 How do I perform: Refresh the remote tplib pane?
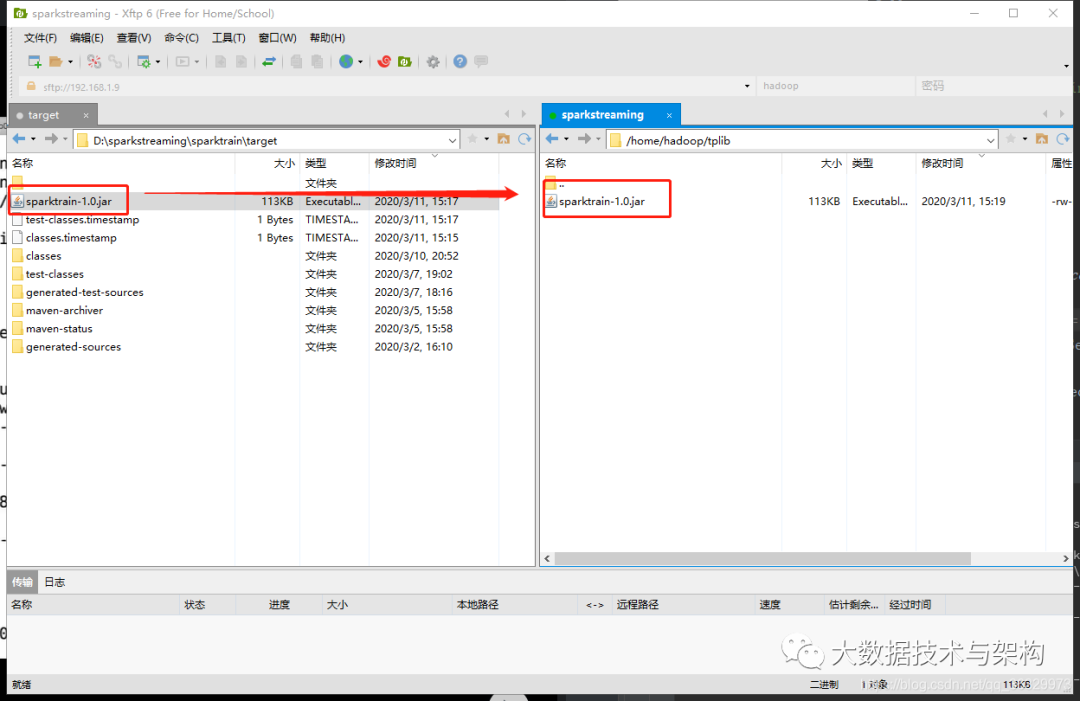click(1063, 139)
